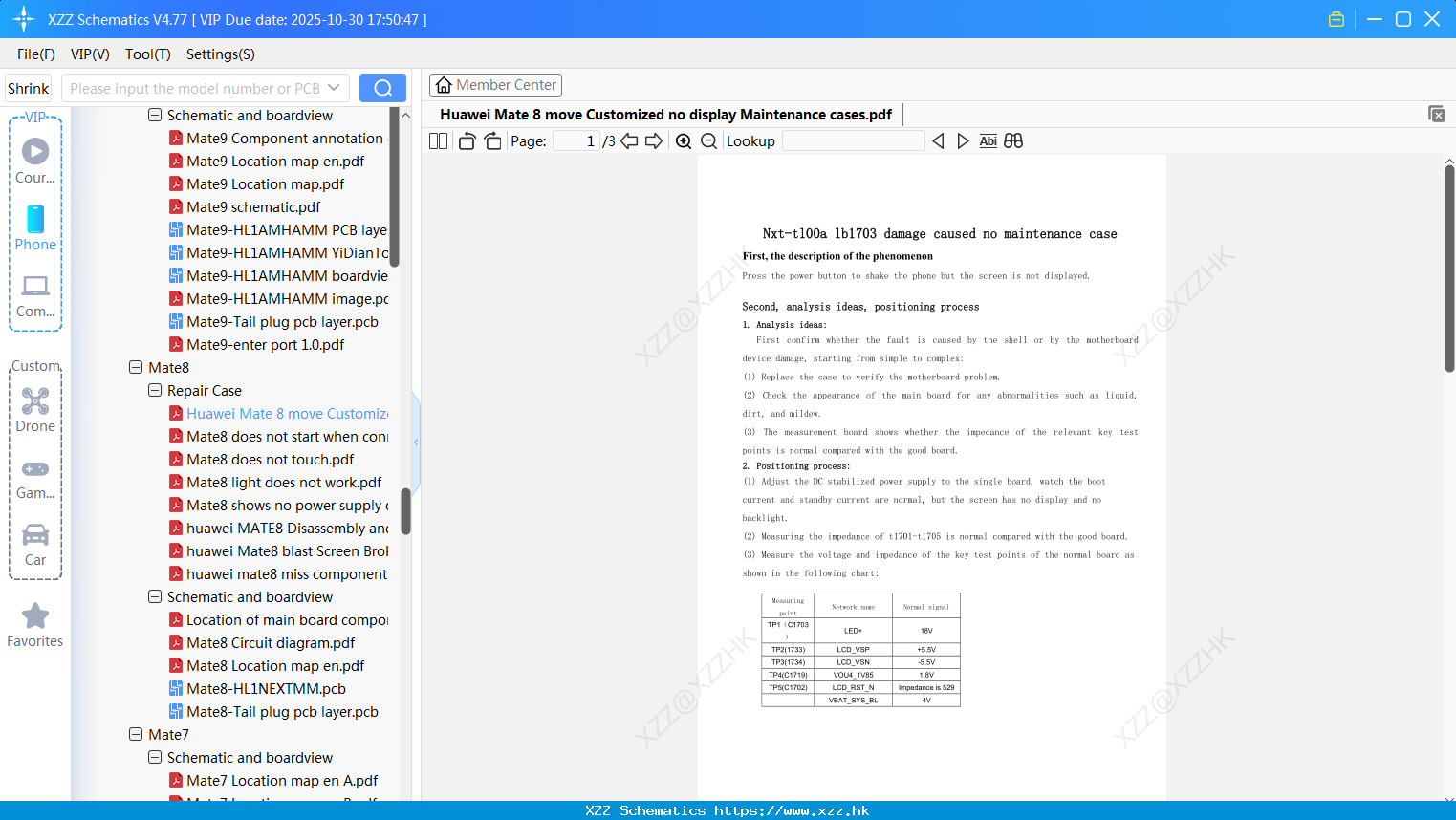Collapse Mate8 Schematic and boardview folder

tap(155, 597)
